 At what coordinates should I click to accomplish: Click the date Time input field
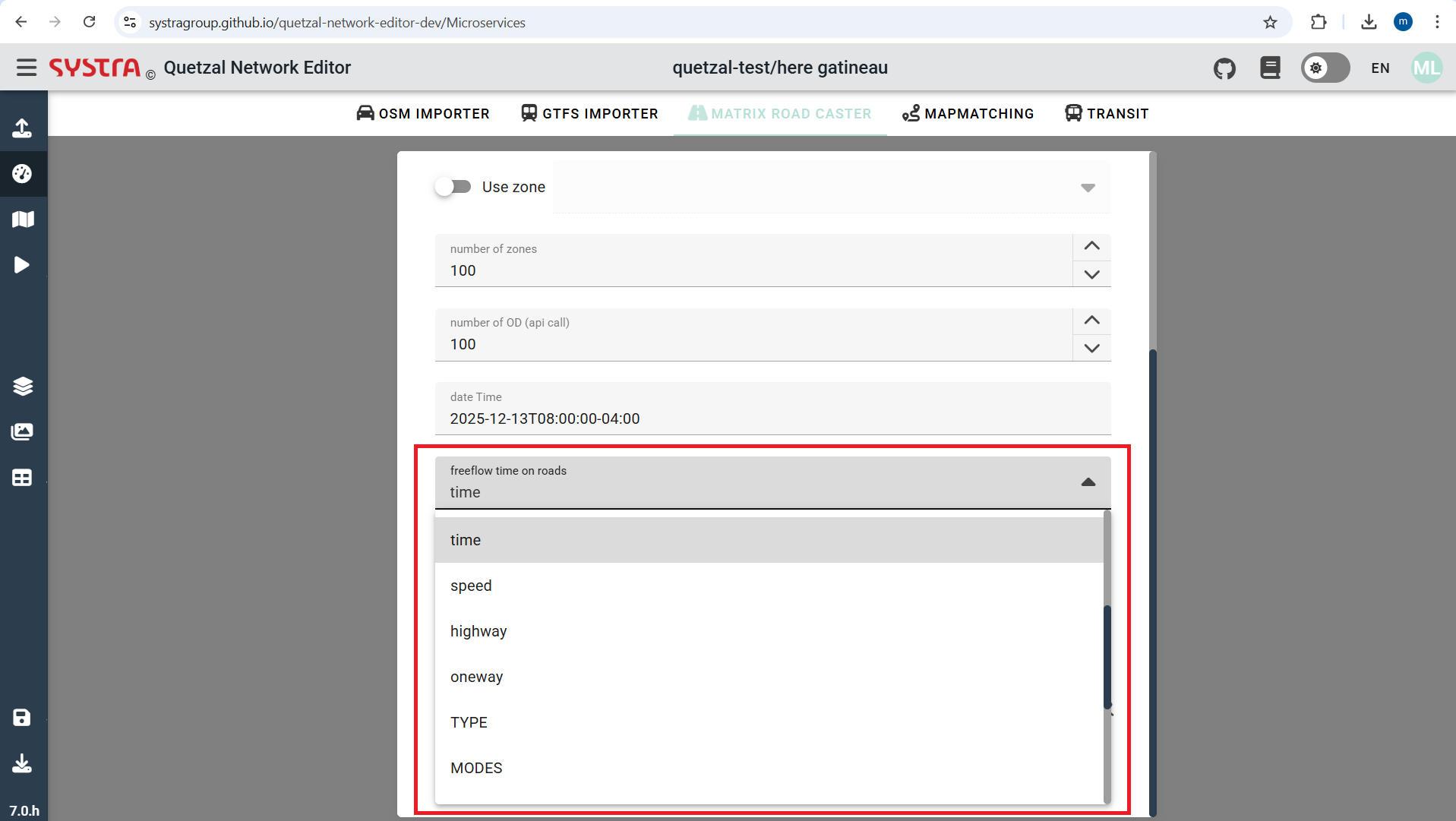tap(772, 409)
